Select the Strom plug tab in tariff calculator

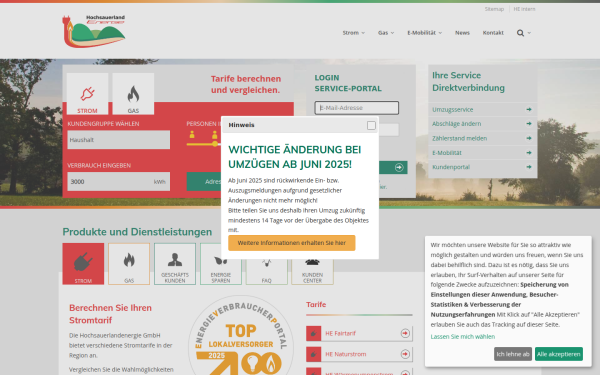(87, 94)
